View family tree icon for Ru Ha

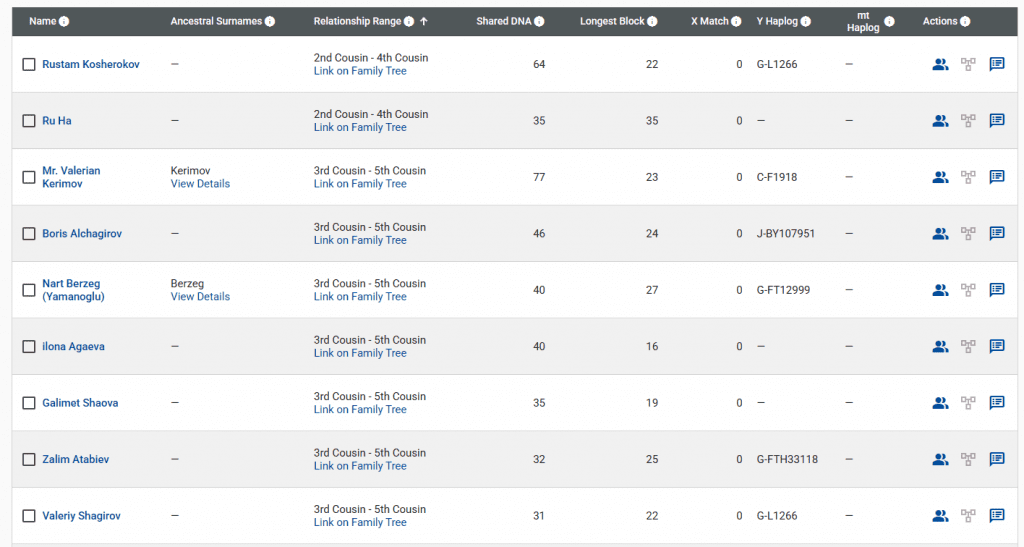click(968, 121)
